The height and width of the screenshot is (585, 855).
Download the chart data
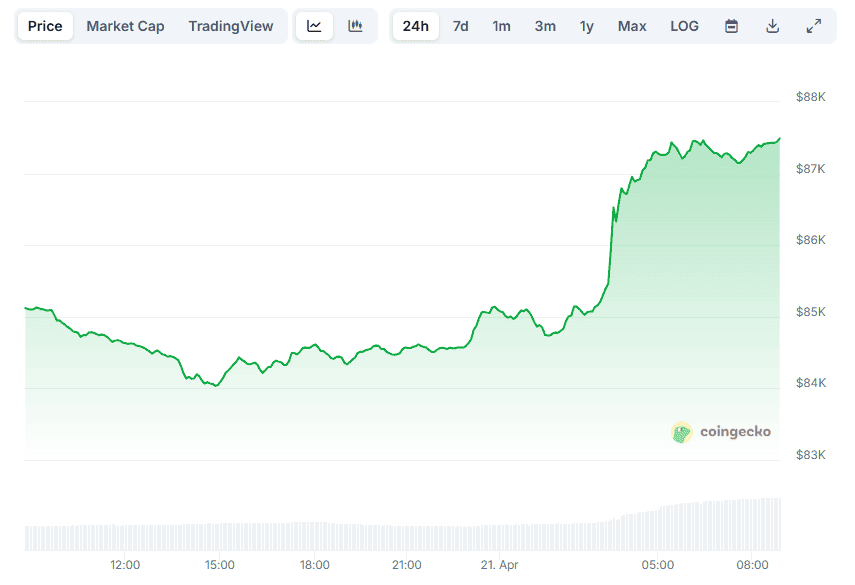tap(772, 26)
